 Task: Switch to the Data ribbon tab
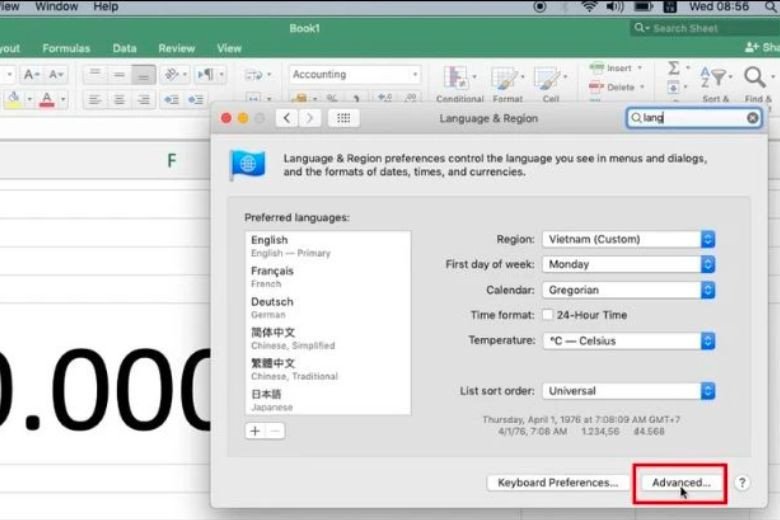coord(124,48)
